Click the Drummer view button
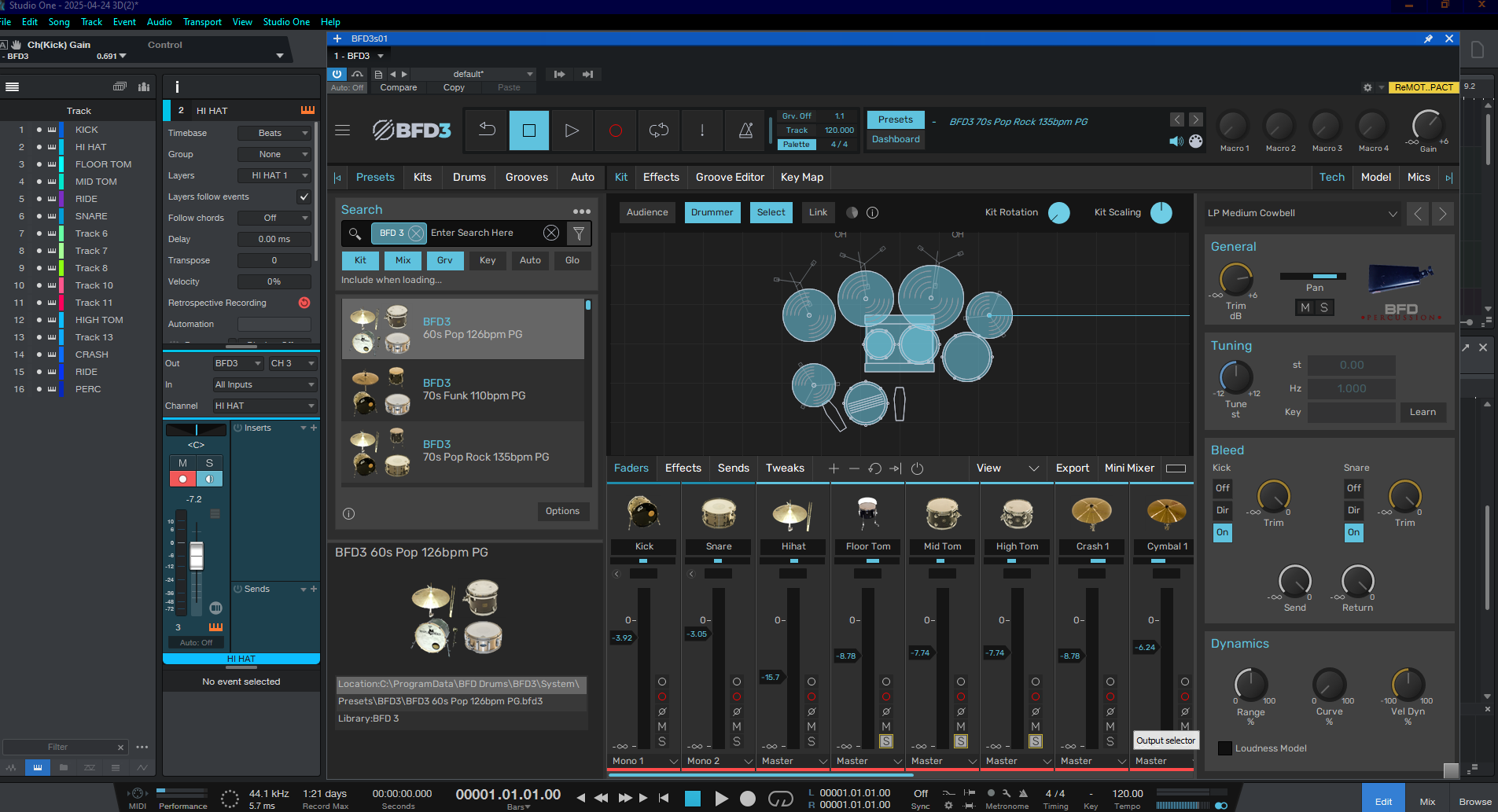 [712, 212]
